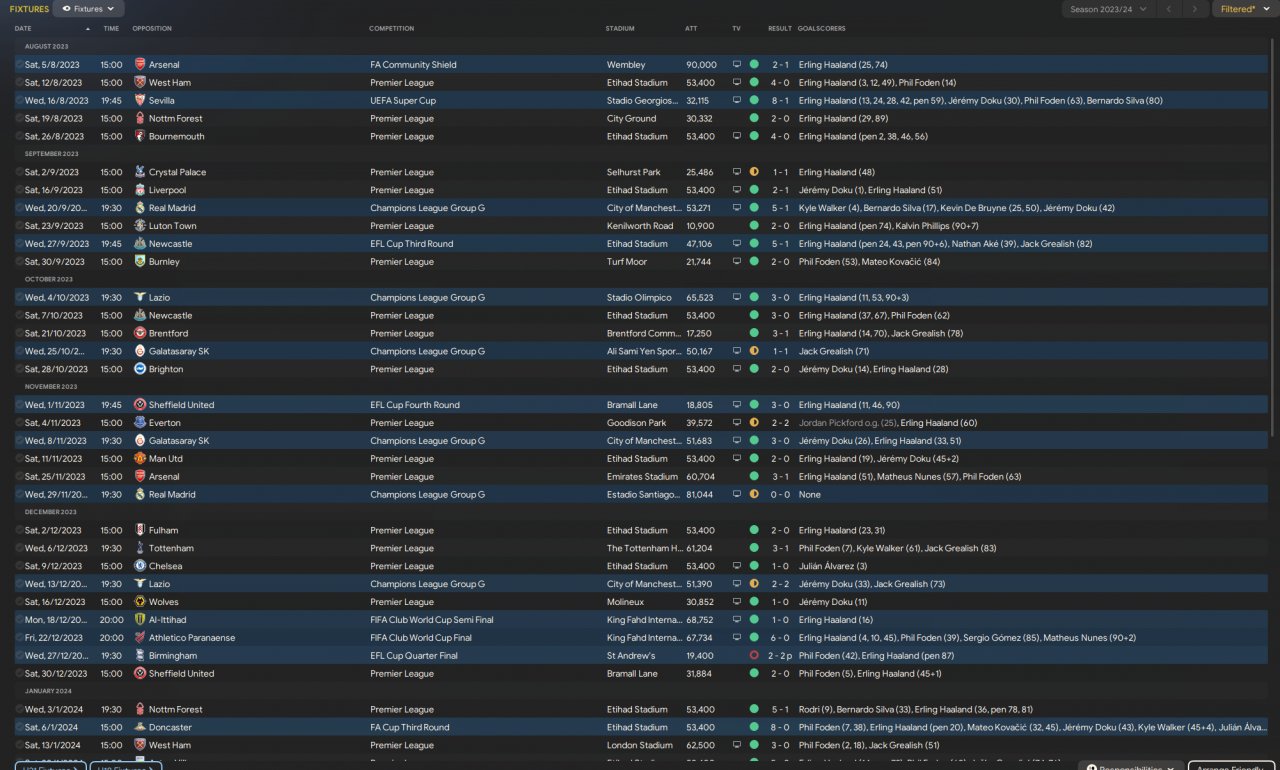Select the Burnley club crest

pos(140,262)
